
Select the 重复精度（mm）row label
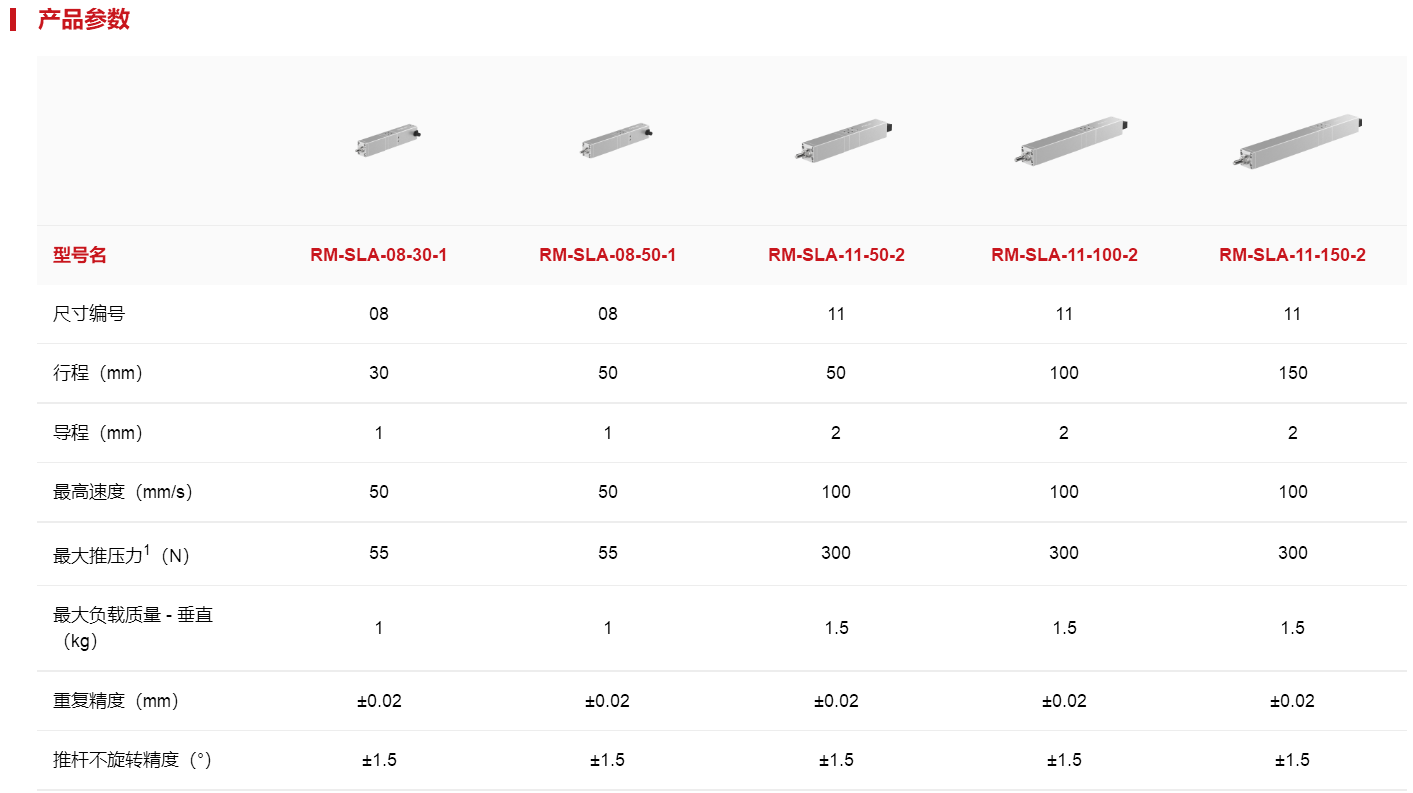pos(117,701)
